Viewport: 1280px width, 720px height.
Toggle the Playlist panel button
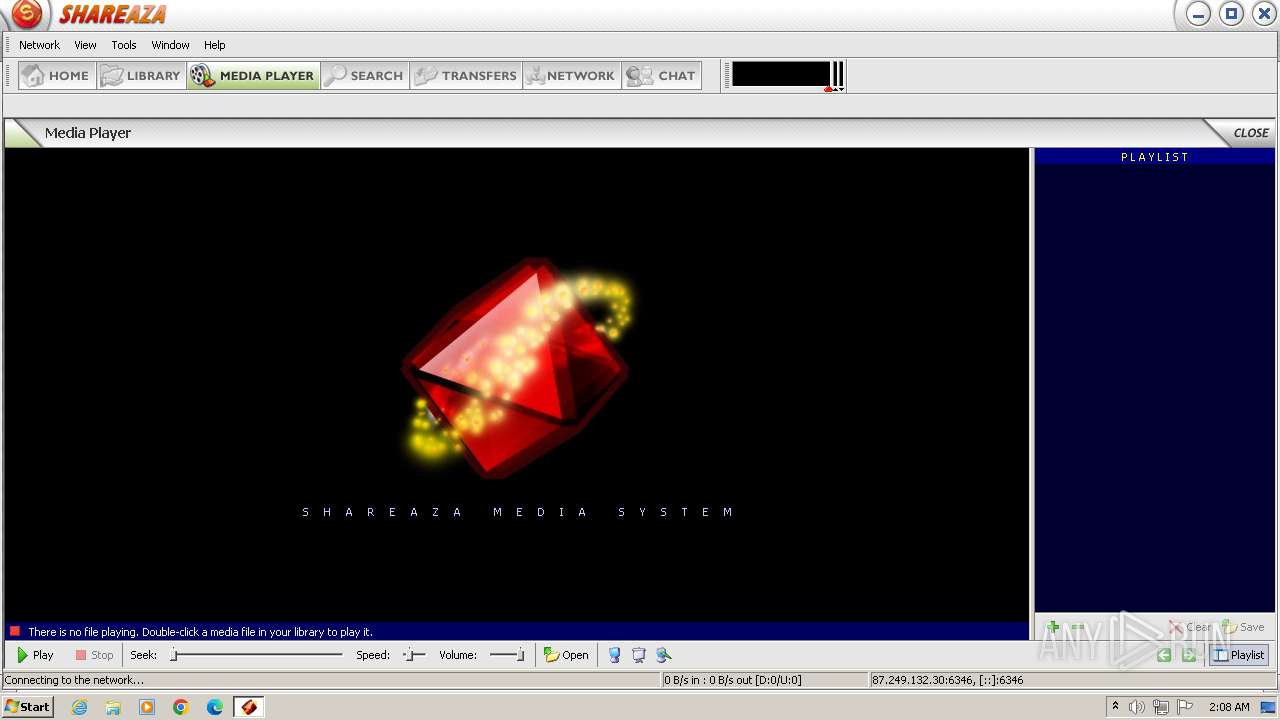[x=1239, y=655]
